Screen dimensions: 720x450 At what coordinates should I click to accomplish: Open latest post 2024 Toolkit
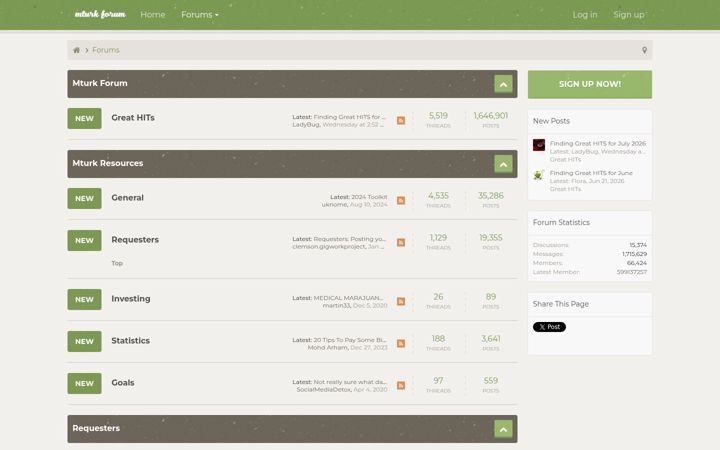(x=369, y=197)
